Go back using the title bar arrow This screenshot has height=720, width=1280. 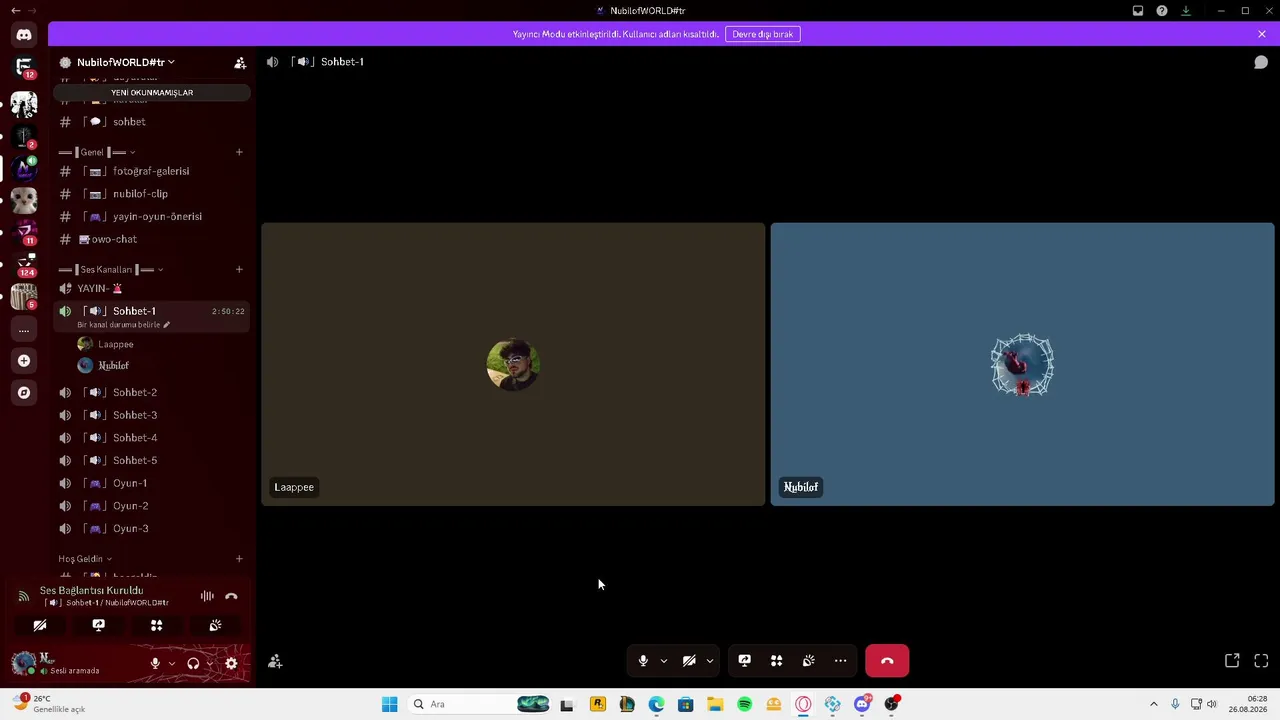[15, 11]
